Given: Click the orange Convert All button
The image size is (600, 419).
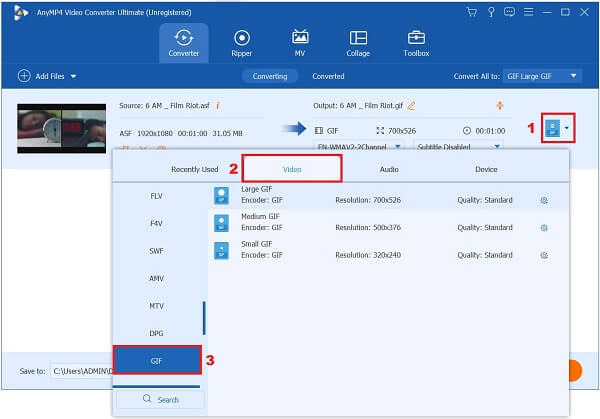Looking at the screenshot, I should [576, 370].
